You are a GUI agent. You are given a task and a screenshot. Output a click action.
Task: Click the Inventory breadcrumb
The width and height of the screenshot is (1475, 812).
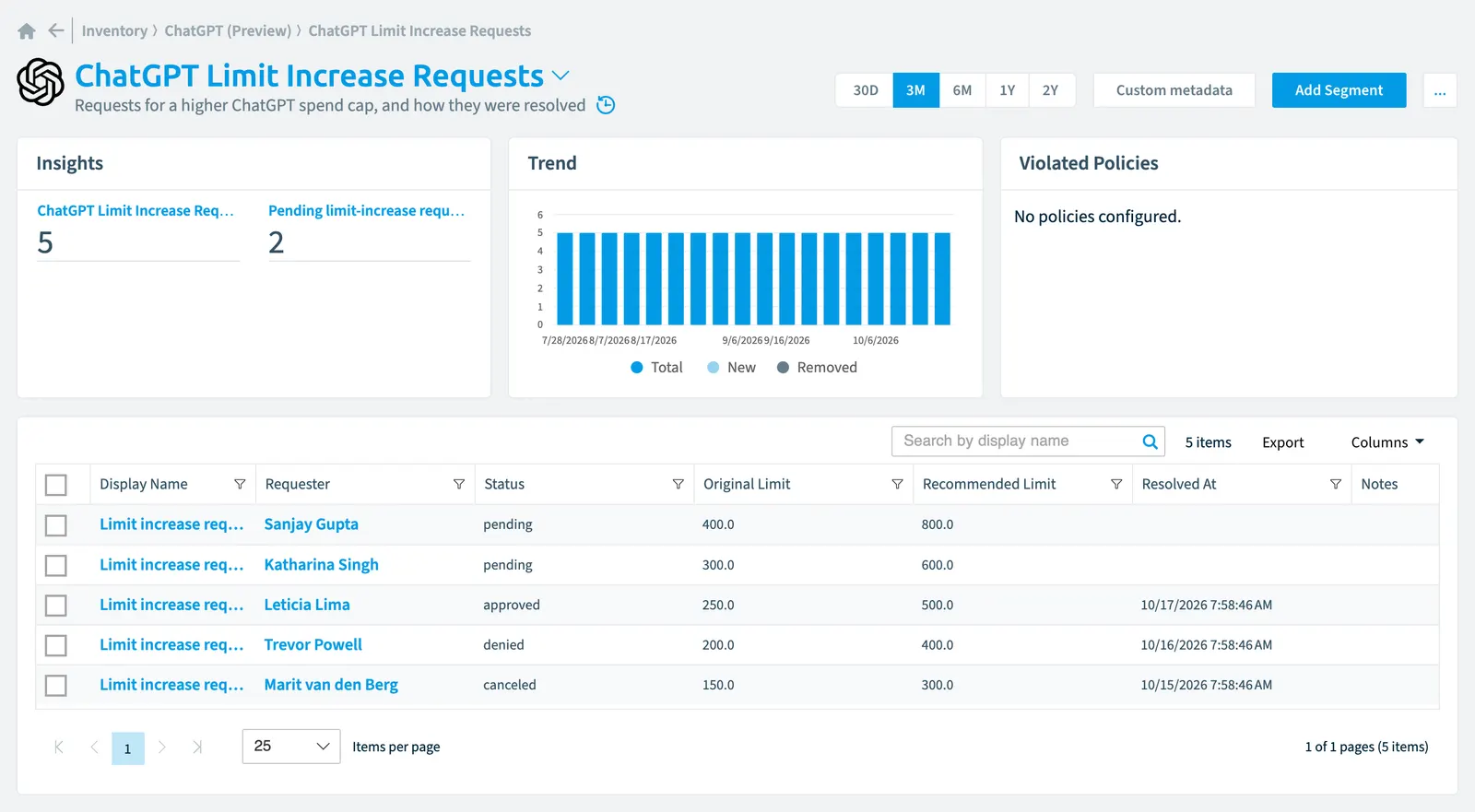tap(114, 30)
